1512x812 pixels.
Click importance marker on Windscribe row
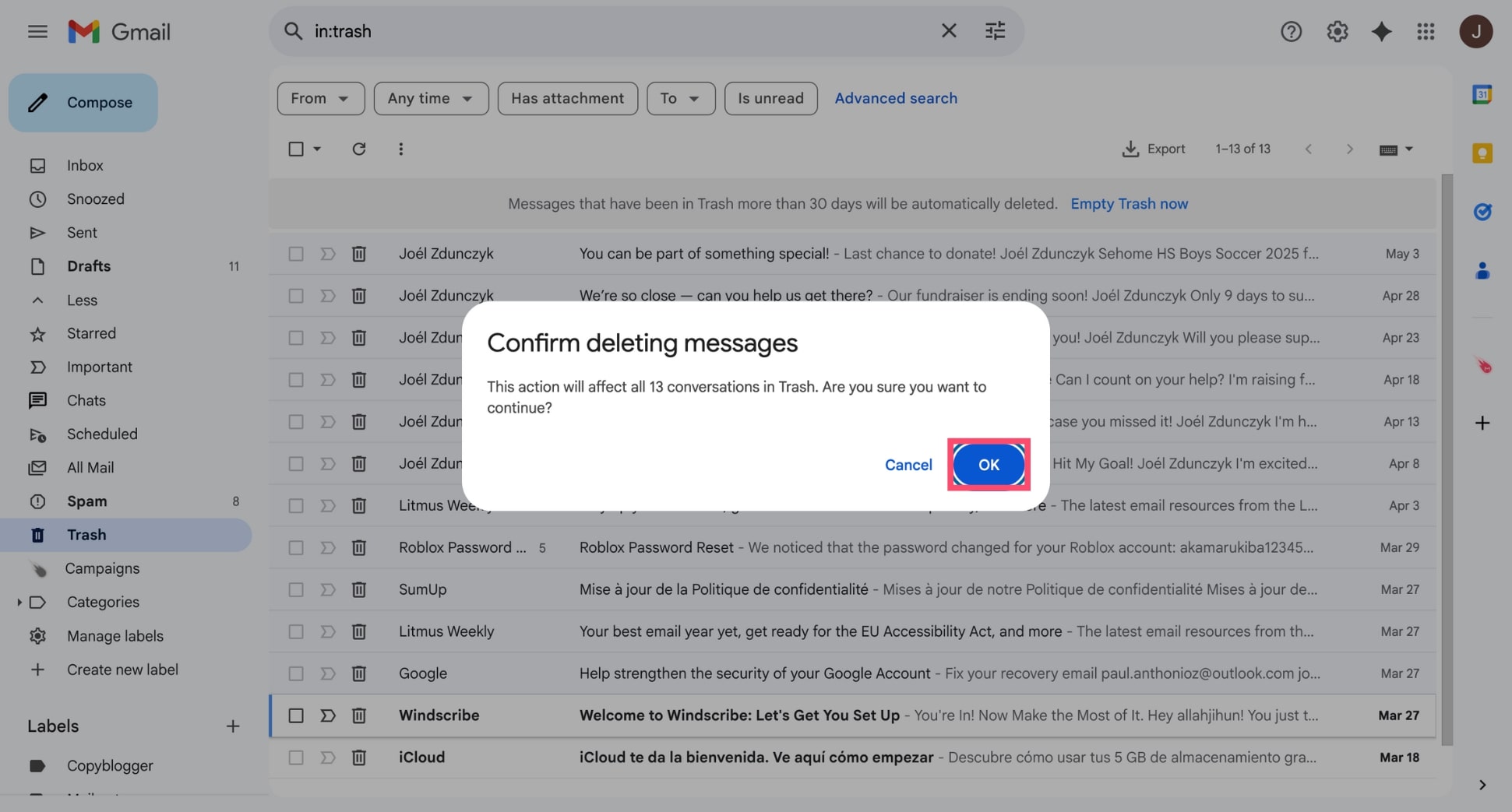pos(327,715)
